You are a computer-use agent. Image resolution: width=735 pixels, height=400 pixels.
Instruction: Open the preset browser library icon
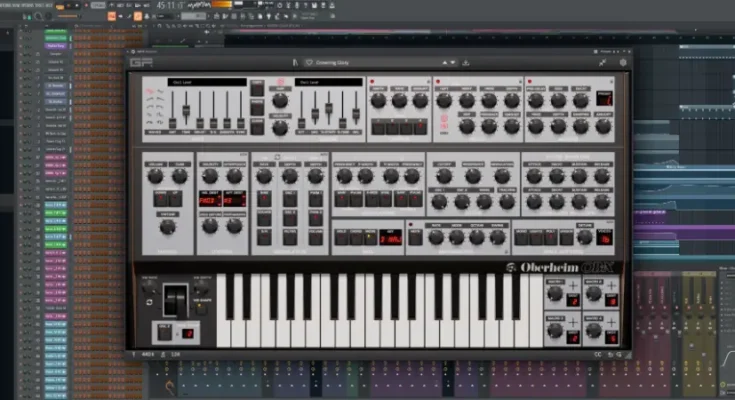tap(295, 62)
